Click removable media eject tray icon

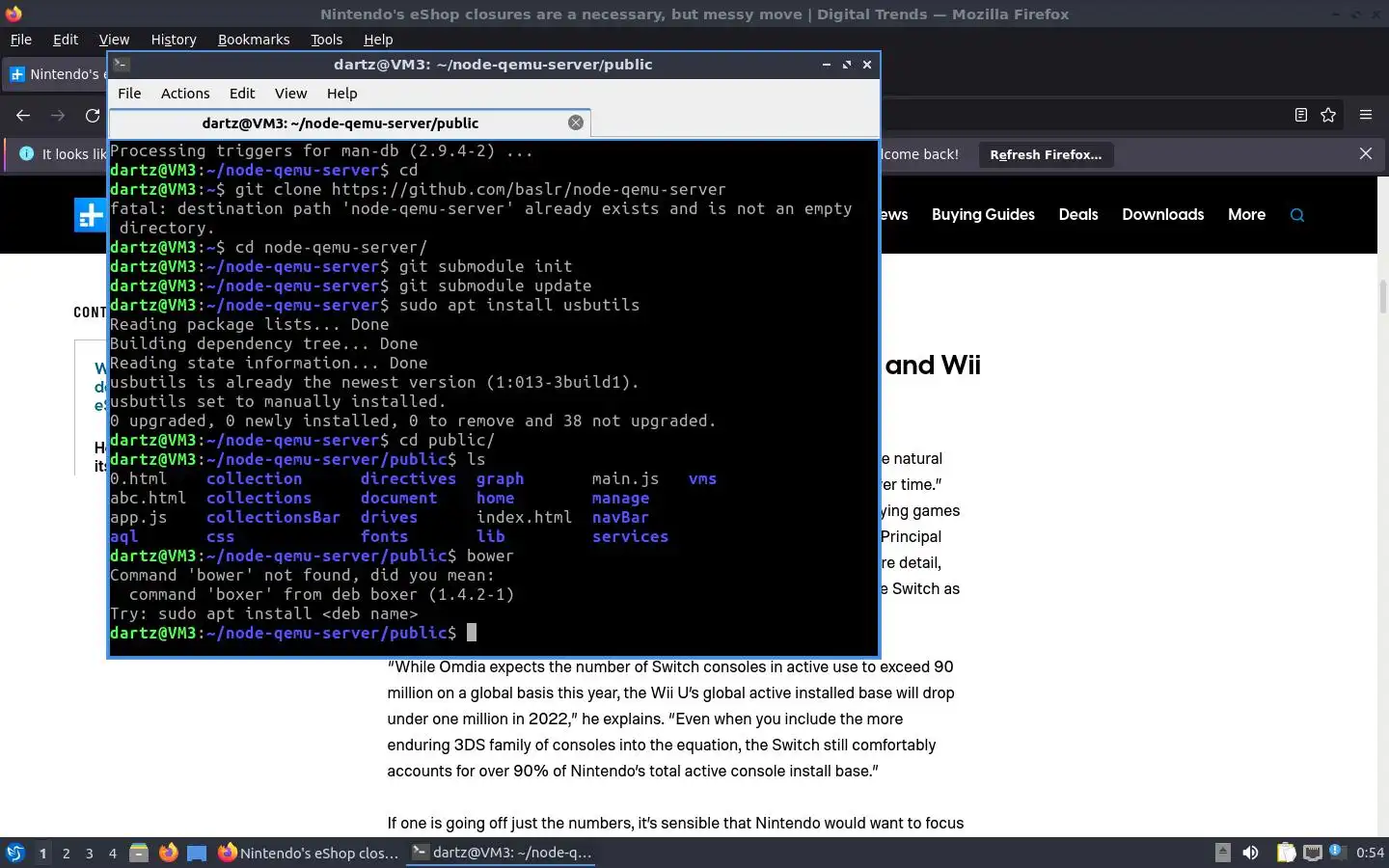pyautogui.click(x=1222, y=853)
